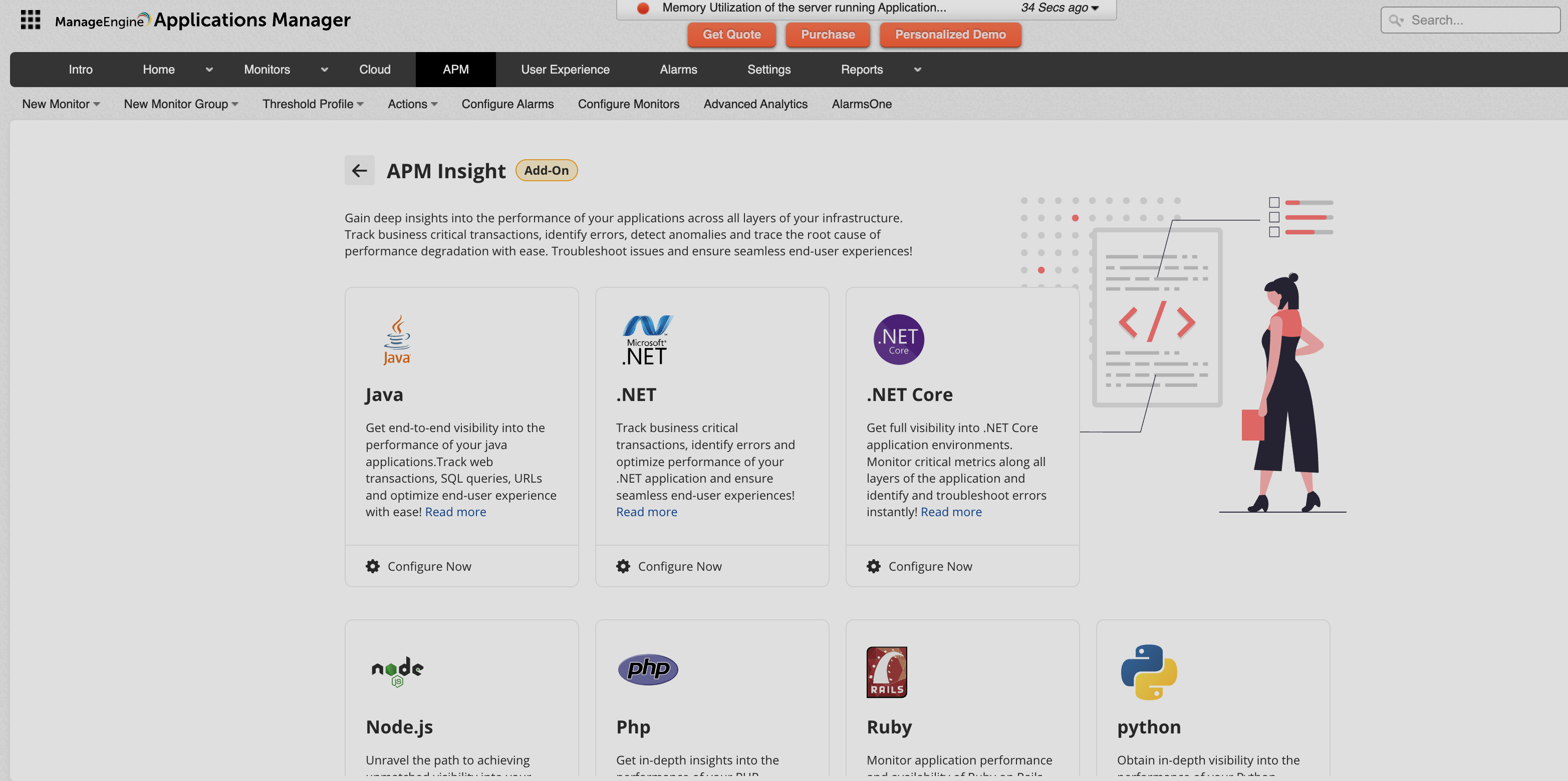Expand the New Monitor dropdown
This screenshot has width=1568, height=781.
point(61,104)
